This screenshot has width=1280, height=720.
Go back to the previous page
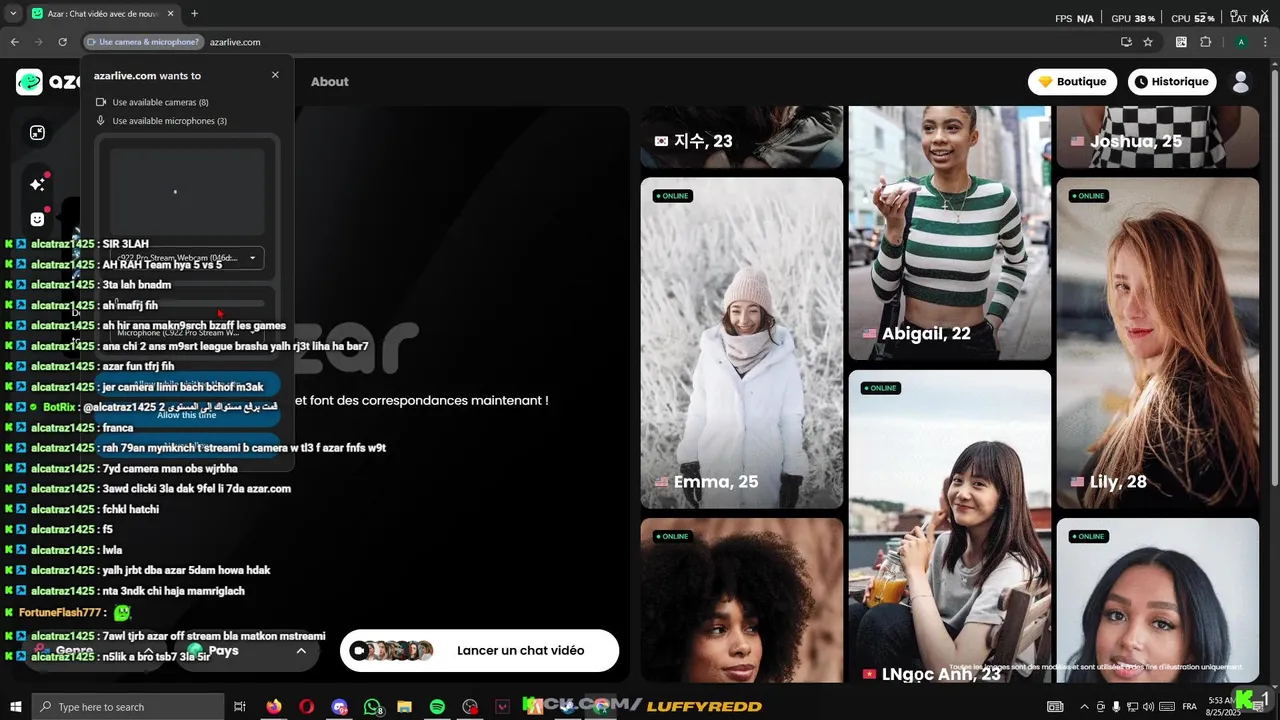[x=14, y=42]
